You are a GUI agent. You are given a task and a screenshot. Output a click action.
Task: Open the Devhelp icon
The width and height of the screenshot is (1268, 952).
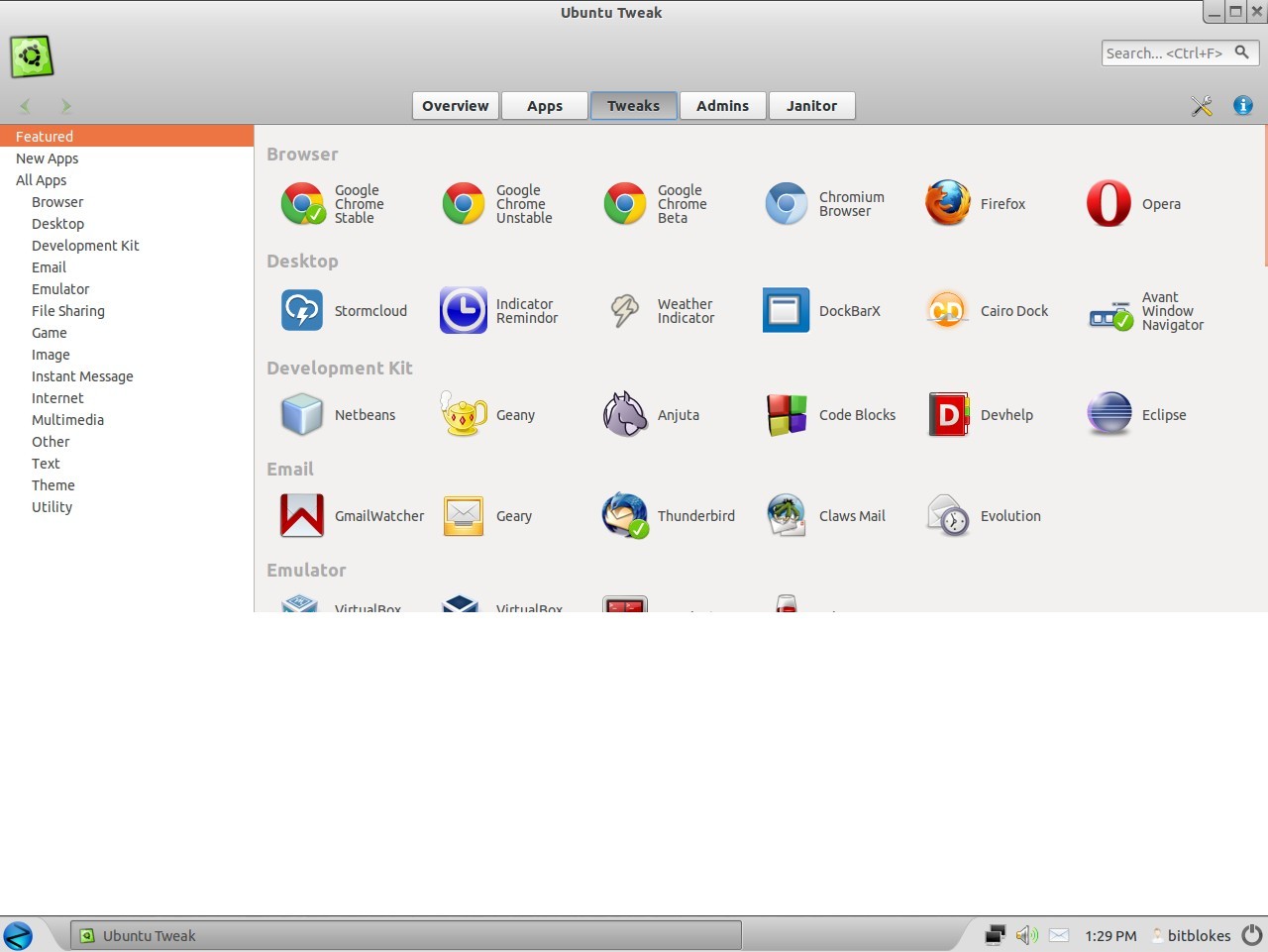[x=948, y=415]
